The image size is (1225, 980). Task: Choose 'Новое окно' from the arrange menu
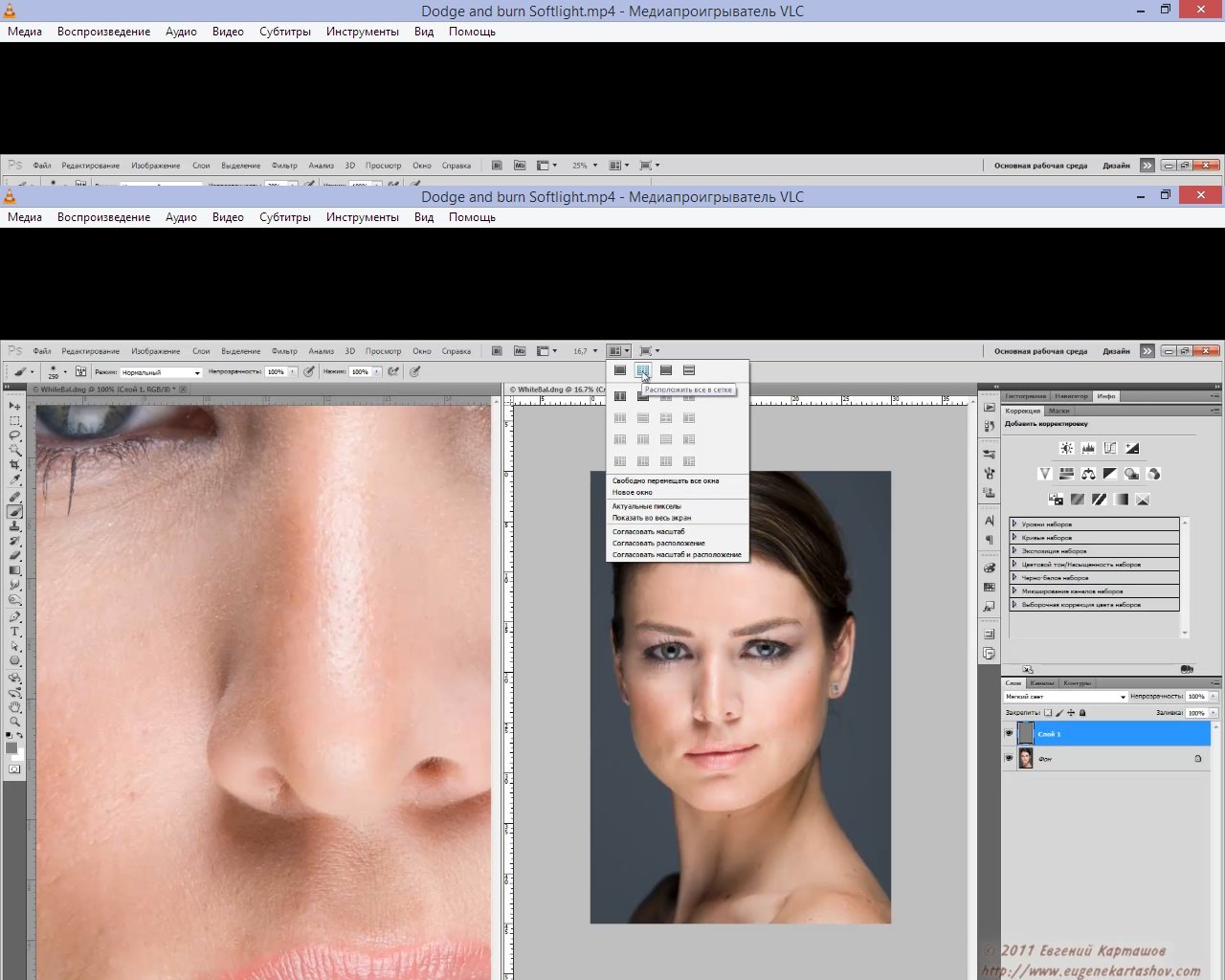633,493
